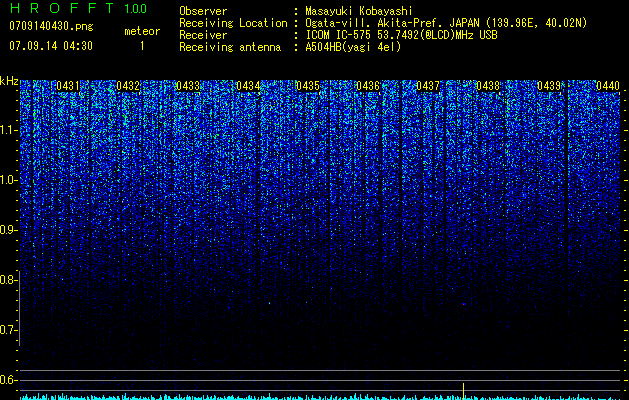Click the 0435 time marker

[308, 86]
